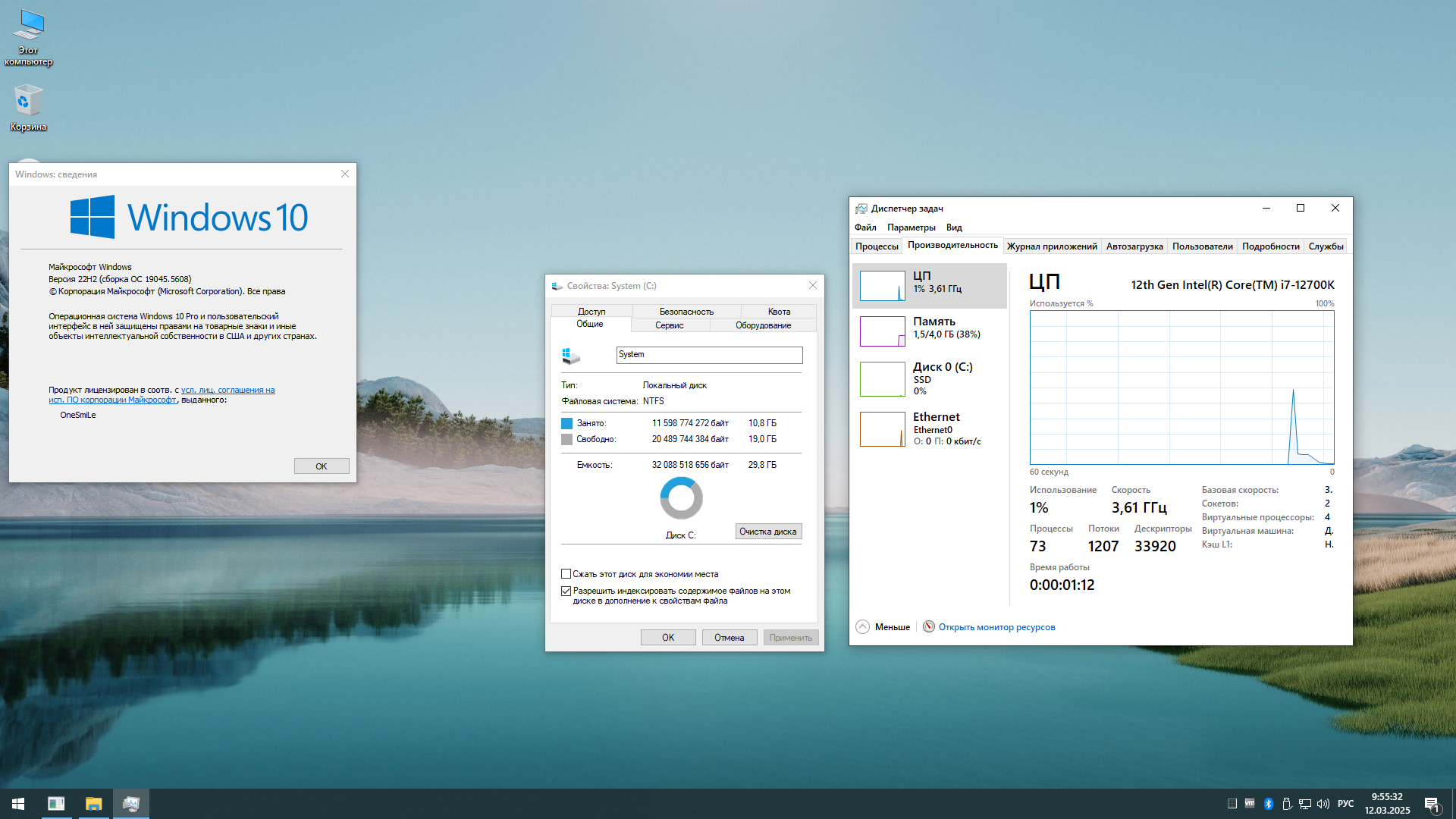Open the Безопасность tab in disk properties

point(686,312)
